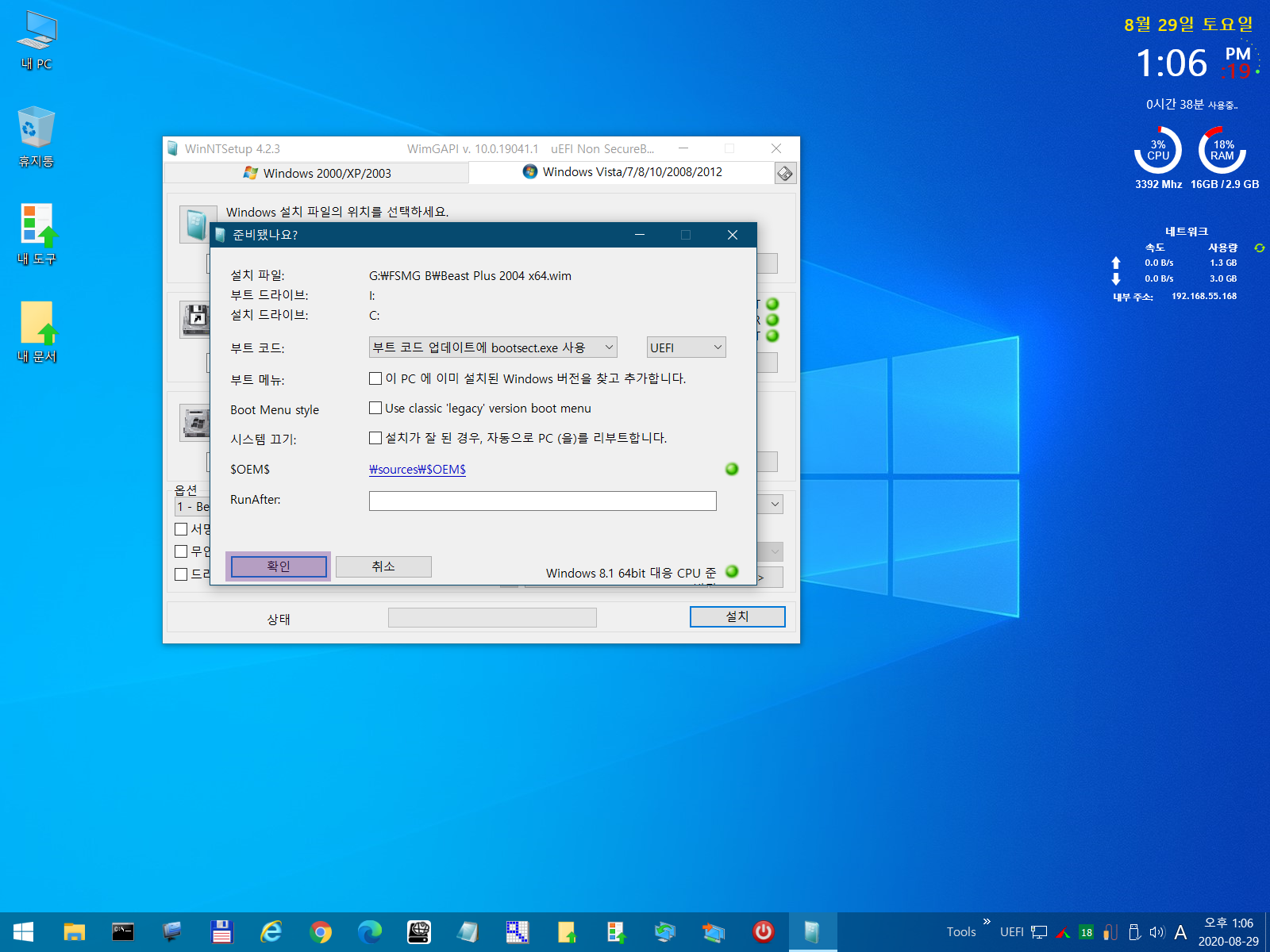This screenshot has height=952, width=1270.
Task: Launch Google Chrome from the taskbar
Action: click(x=321, y=932)
